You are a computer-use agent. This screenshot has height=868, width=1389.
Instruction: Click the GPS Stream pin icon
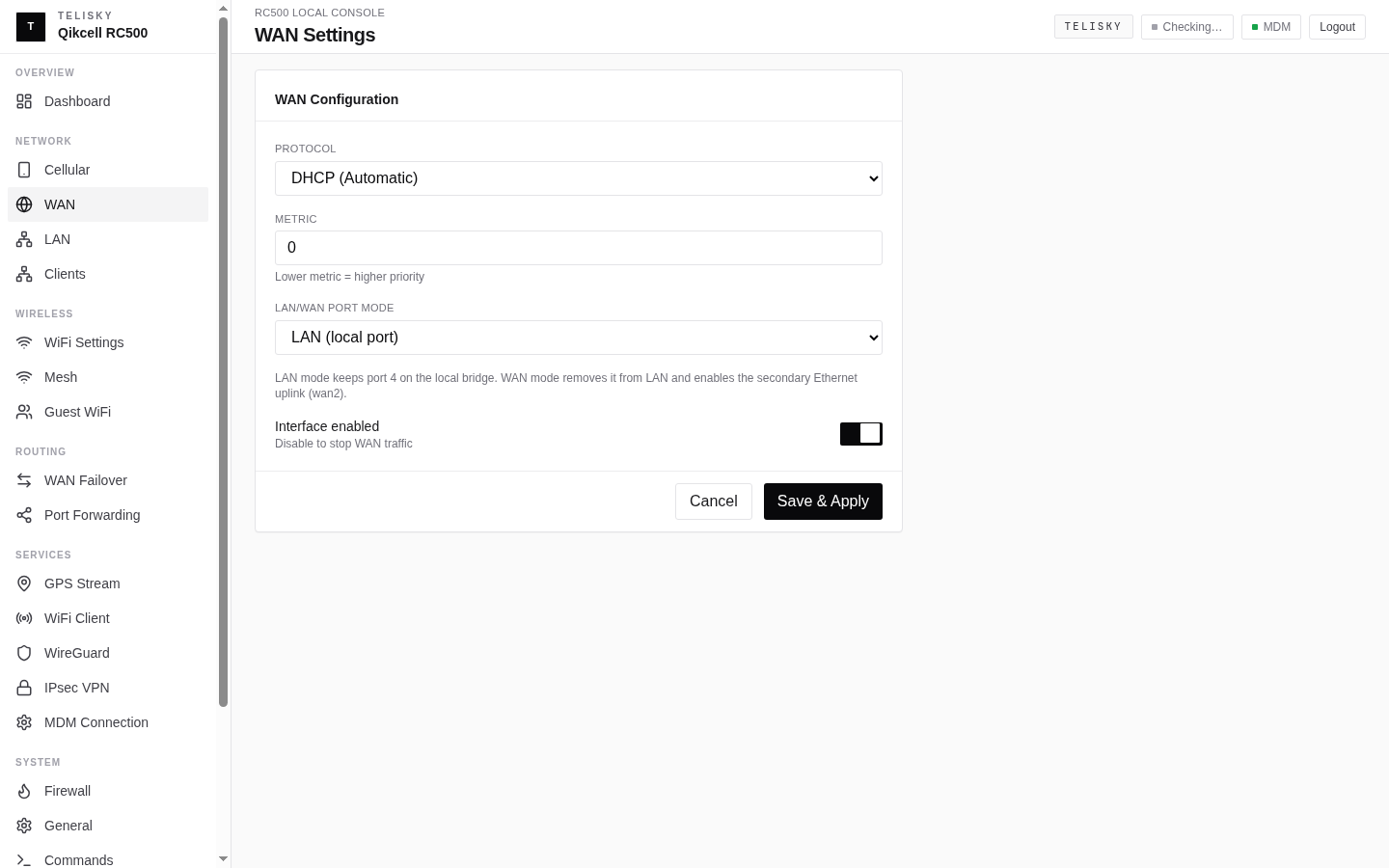tap(24, 583)
